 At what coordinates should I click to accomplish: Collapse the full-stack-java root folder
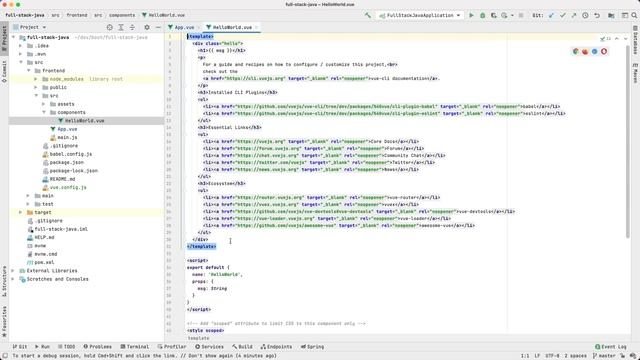click(13, 37)
